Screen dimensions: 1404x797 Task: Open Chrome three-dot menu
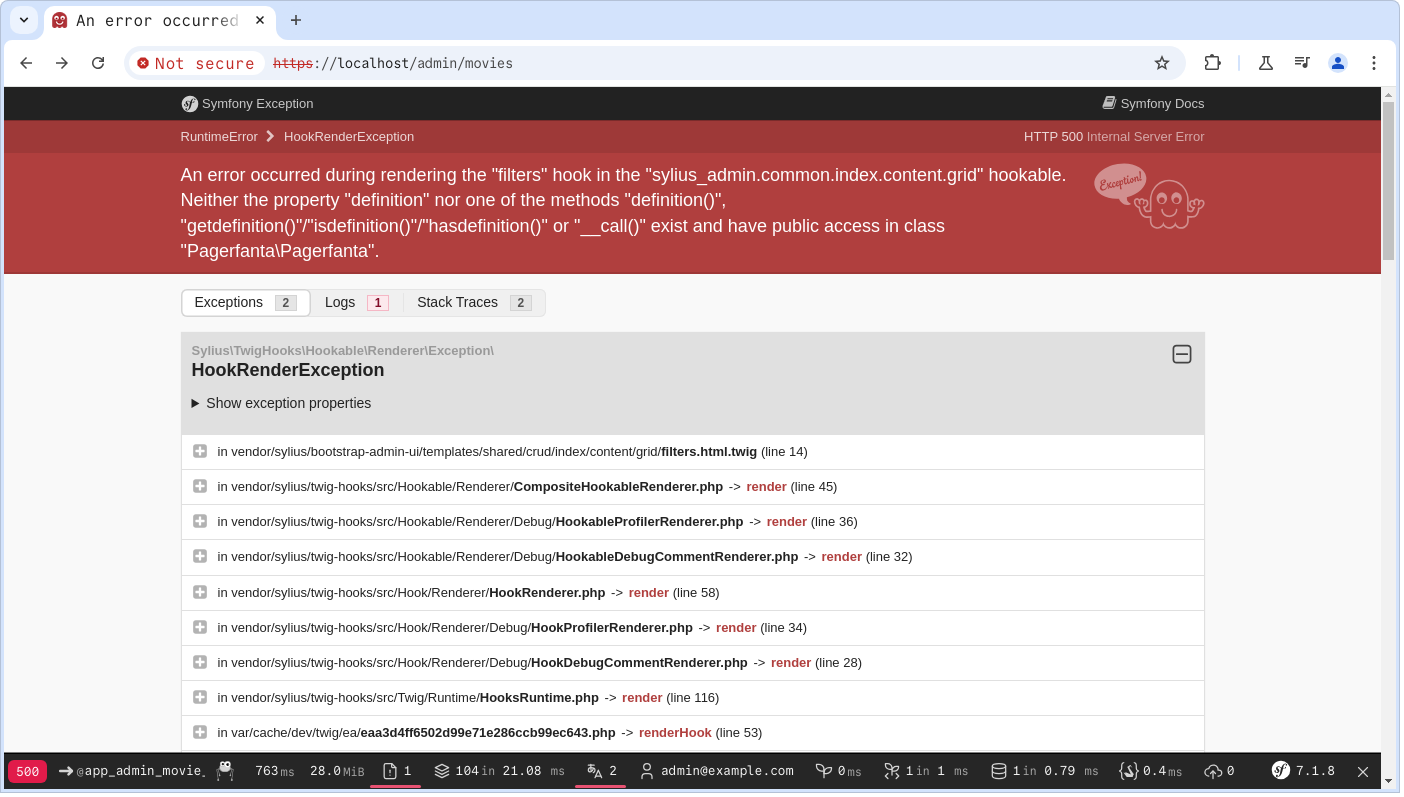click(1374, 63)
